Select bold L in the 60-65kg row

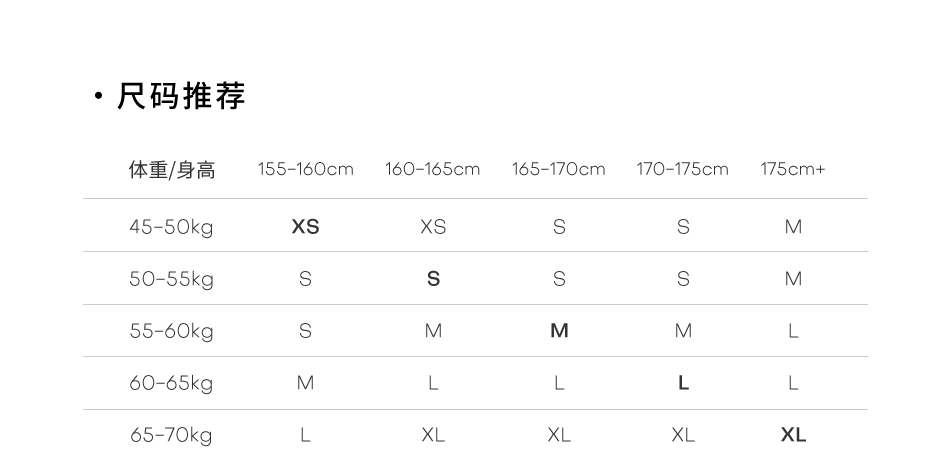pos(683,383)
